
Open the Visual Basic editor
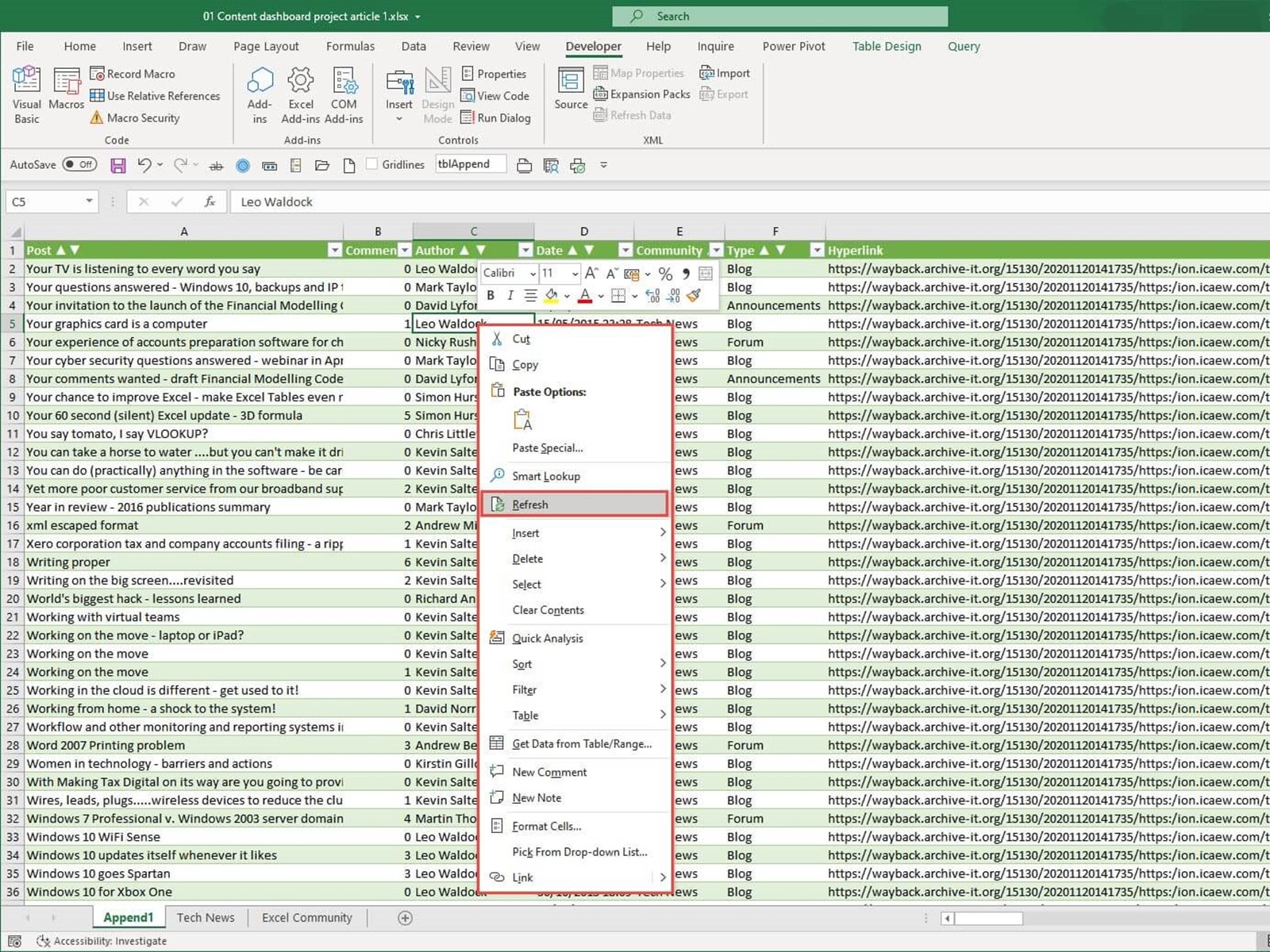(26, 95)
